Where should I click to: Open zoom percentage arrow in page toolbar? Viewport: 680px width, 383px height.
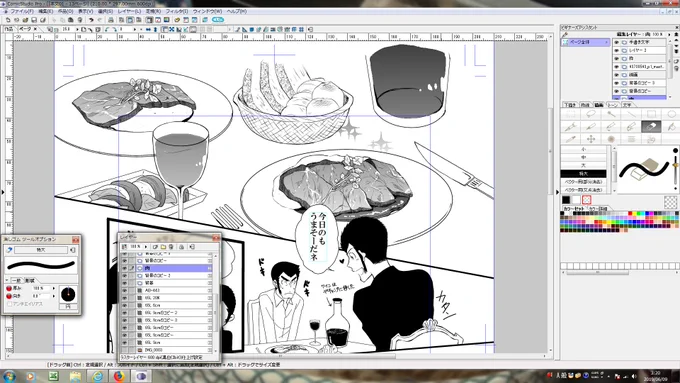(x=78, y=29)
